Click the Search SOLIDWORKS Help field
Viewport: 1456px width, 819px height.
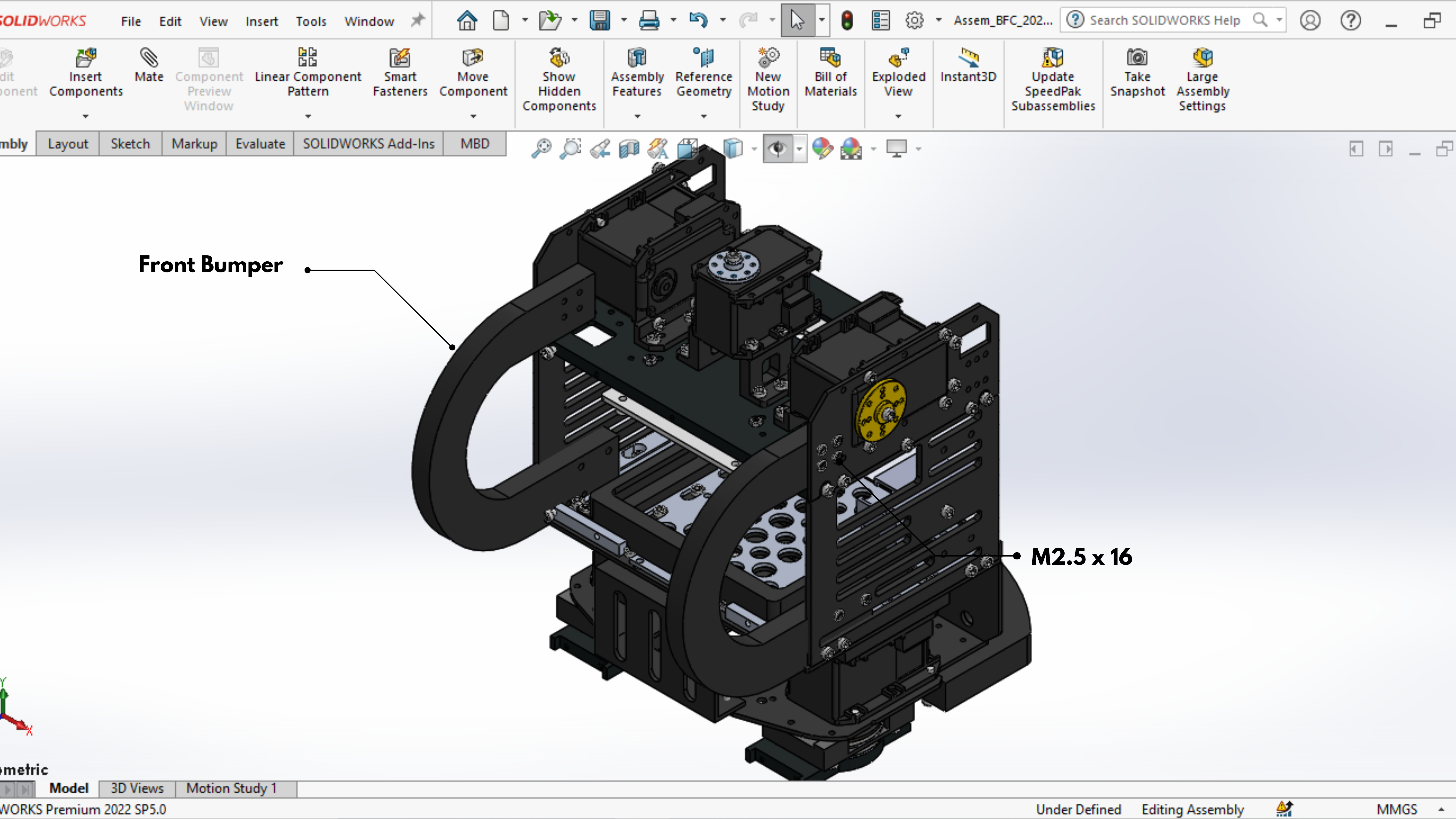click(x=1173, y=20)
